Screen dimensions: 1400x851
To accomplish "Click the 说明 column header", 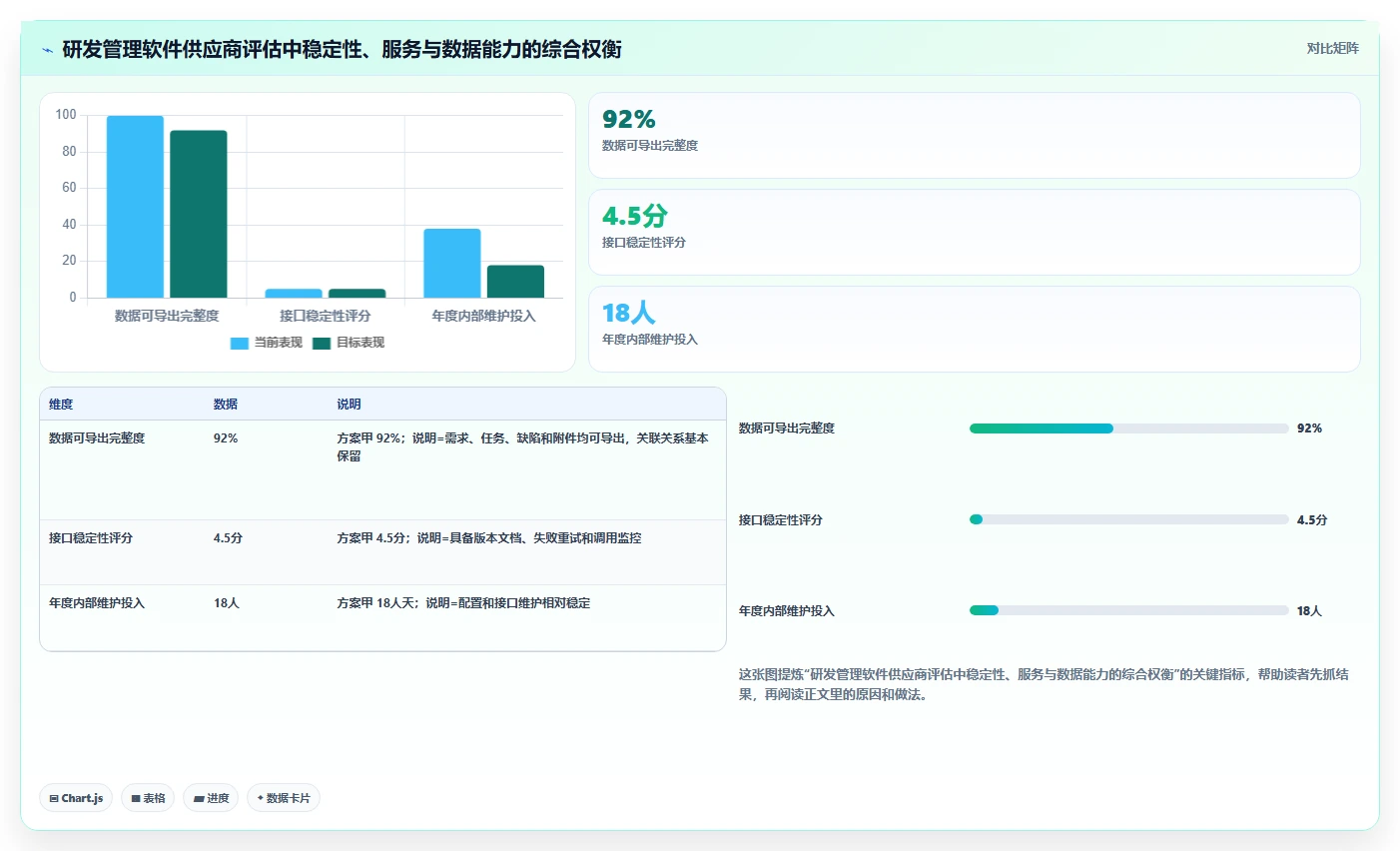I will pyautogui.click(x=349, y=405).
